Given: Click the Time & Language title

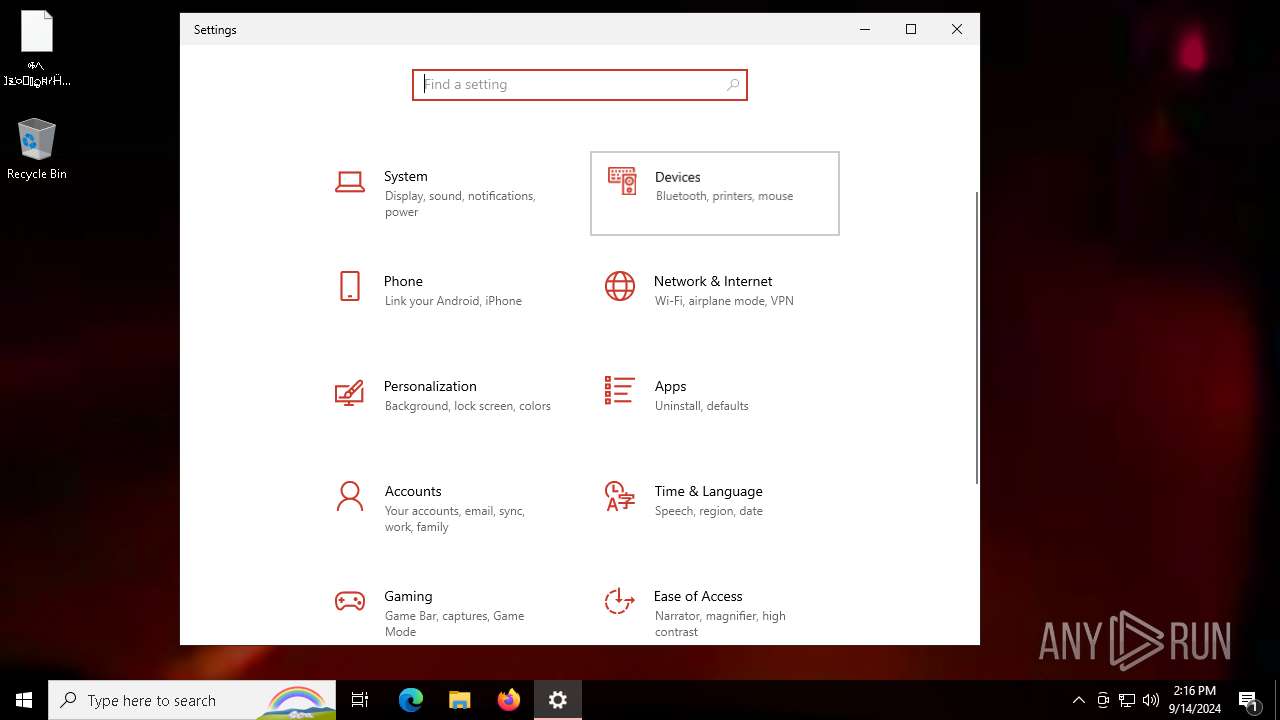Looking at the screenshot, I should click(709, 491).
